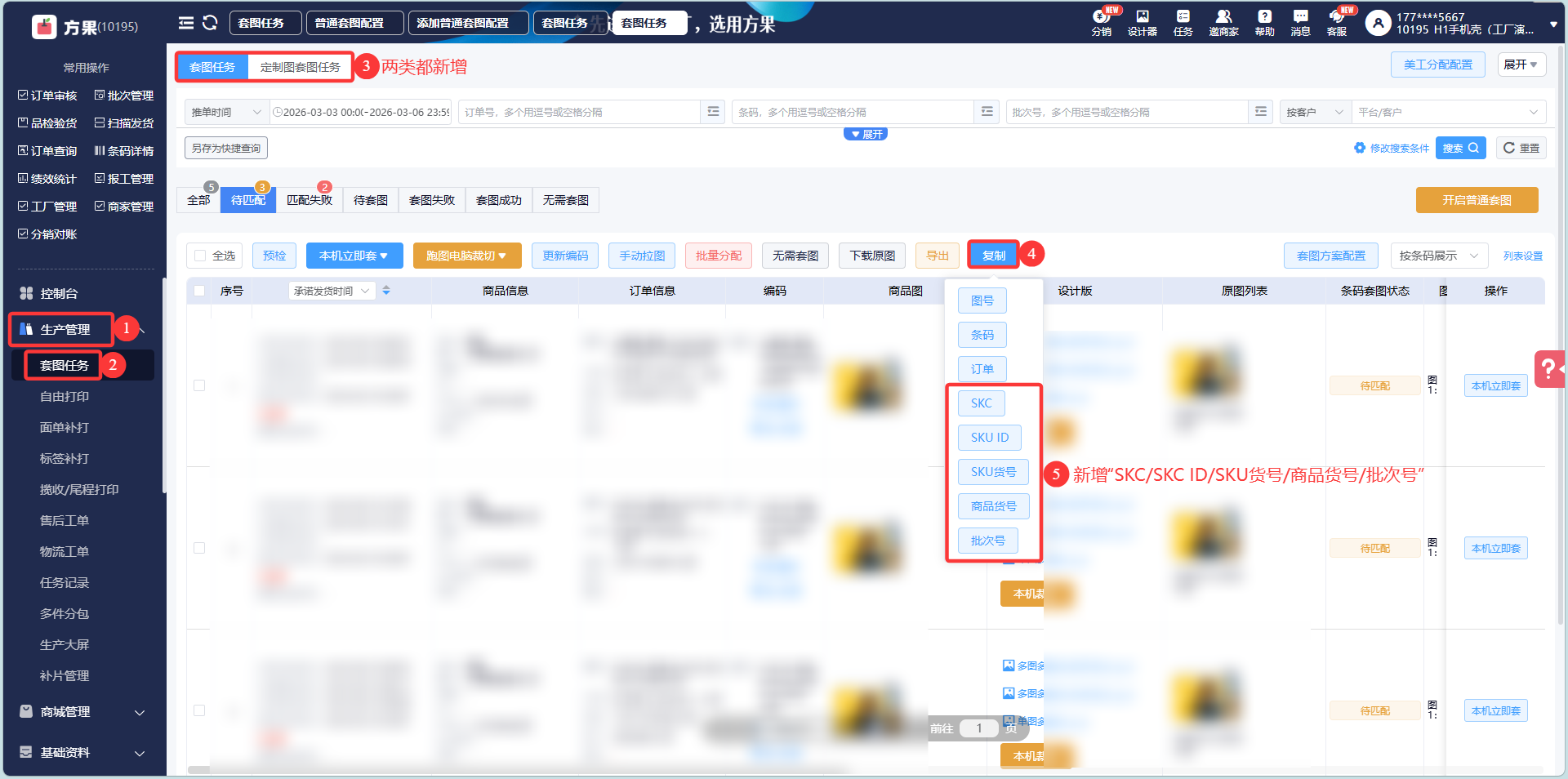Expand the 商城管理 sidebar section
The height and width of the screenshot is (779, 1568).
[82, 712]
